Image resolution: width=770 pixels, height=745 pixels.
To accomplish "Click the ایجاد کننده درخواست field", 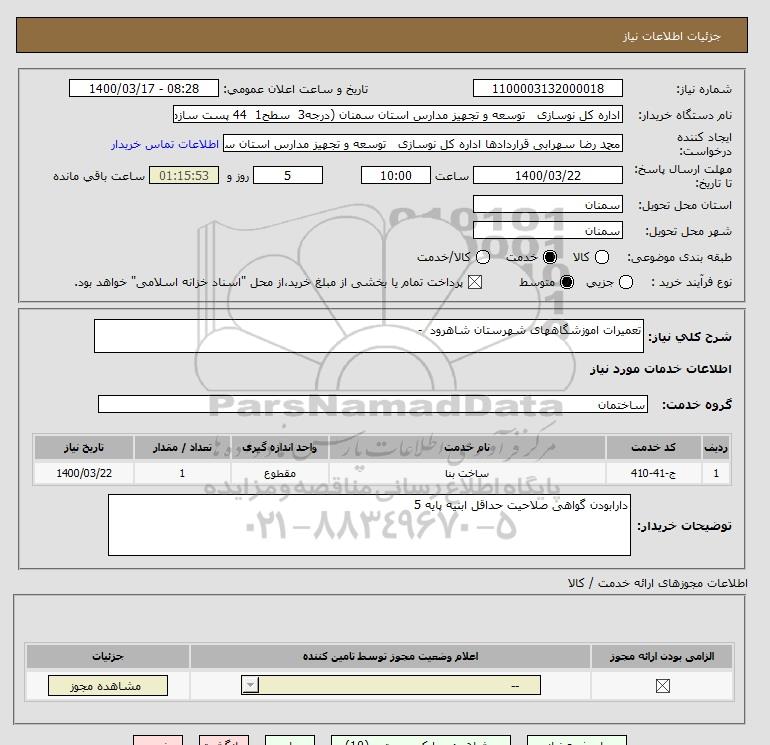I will click(x=423, y=144).
